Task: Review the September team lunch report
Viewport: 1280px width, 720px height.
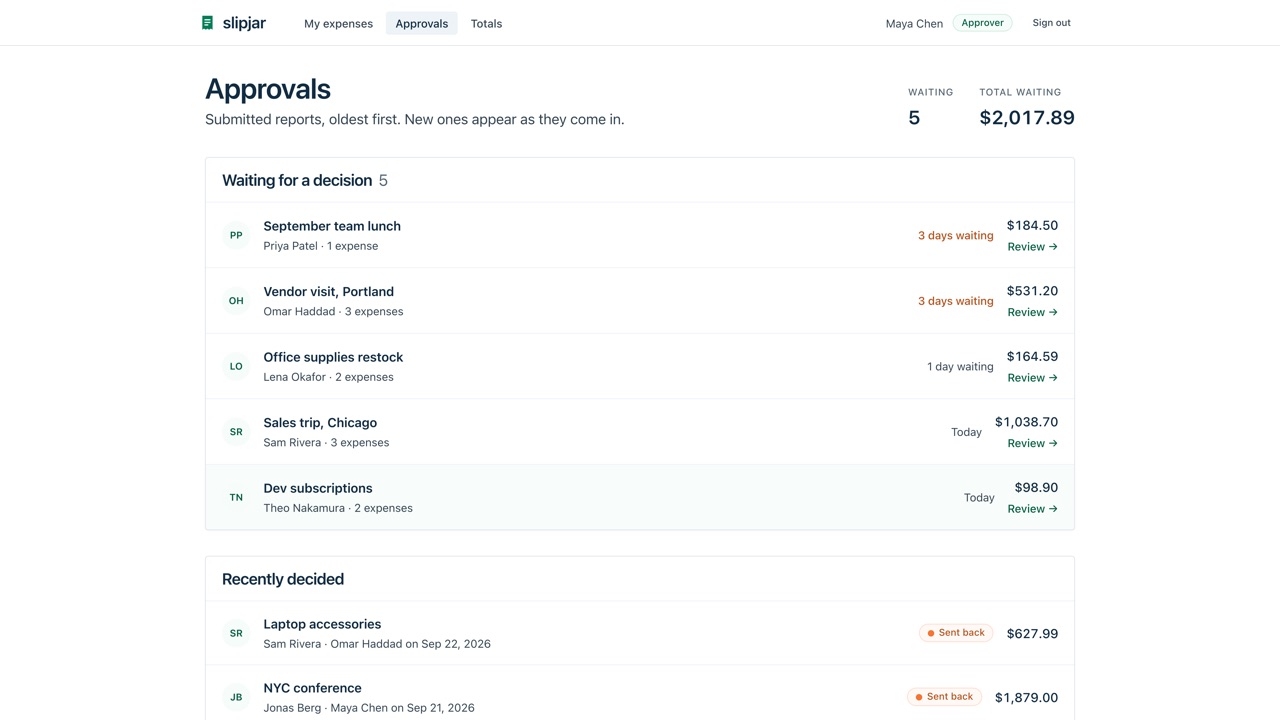Action: coord(1032,247)
